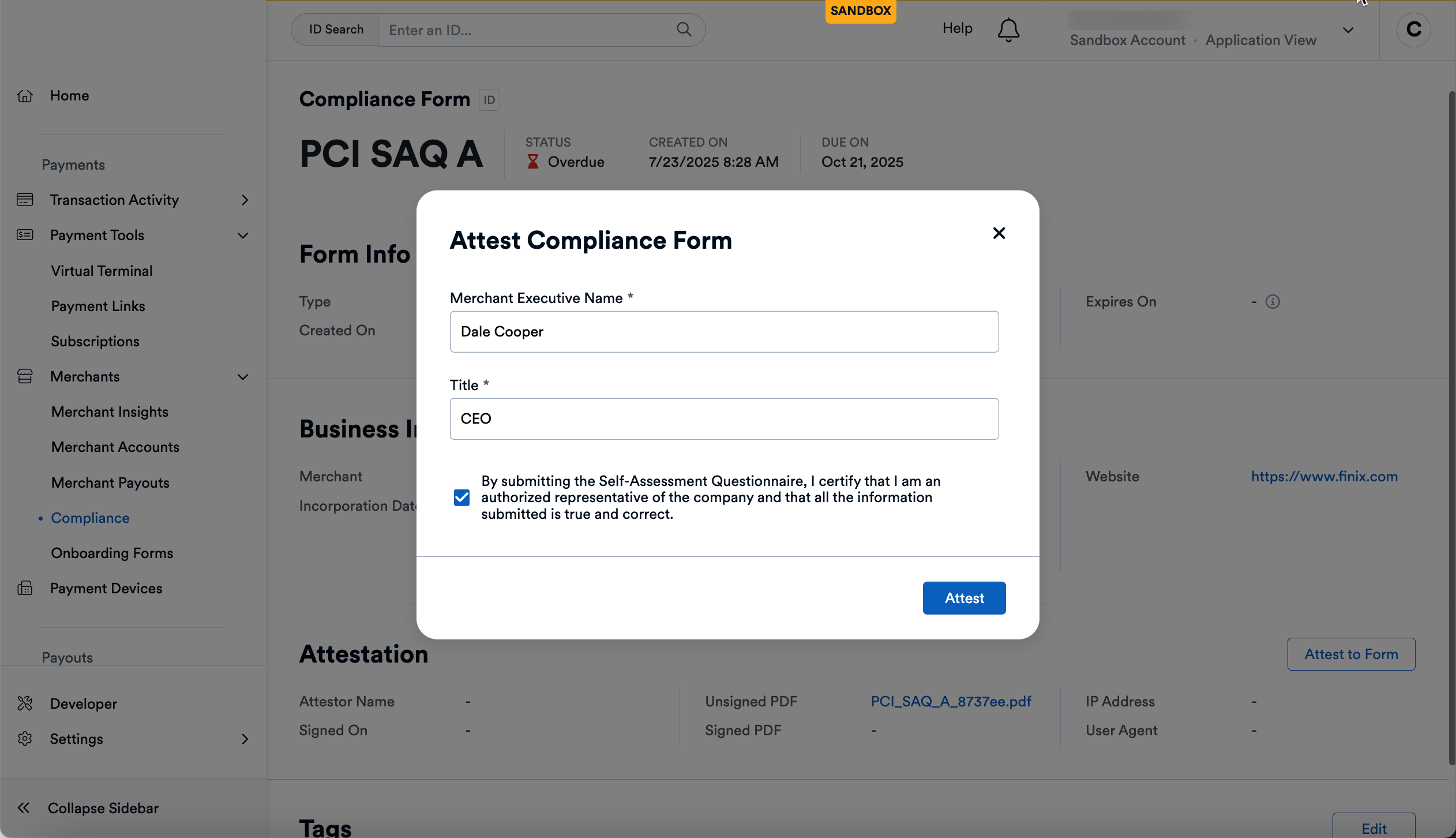Select the Transaction Activity card icon

(x=24, y=200)
